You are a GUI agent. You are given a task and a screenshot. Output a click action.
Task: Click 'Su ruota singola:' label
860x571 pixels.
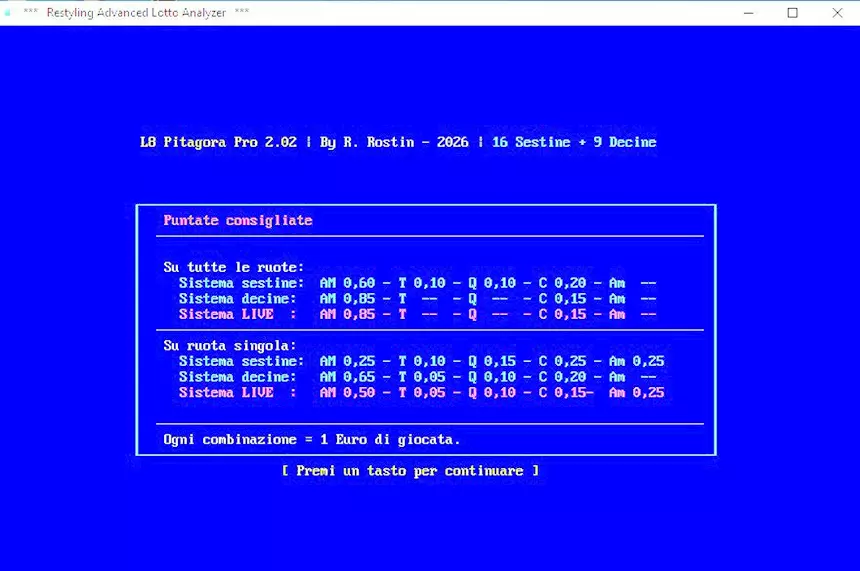[x=230, y=346]
